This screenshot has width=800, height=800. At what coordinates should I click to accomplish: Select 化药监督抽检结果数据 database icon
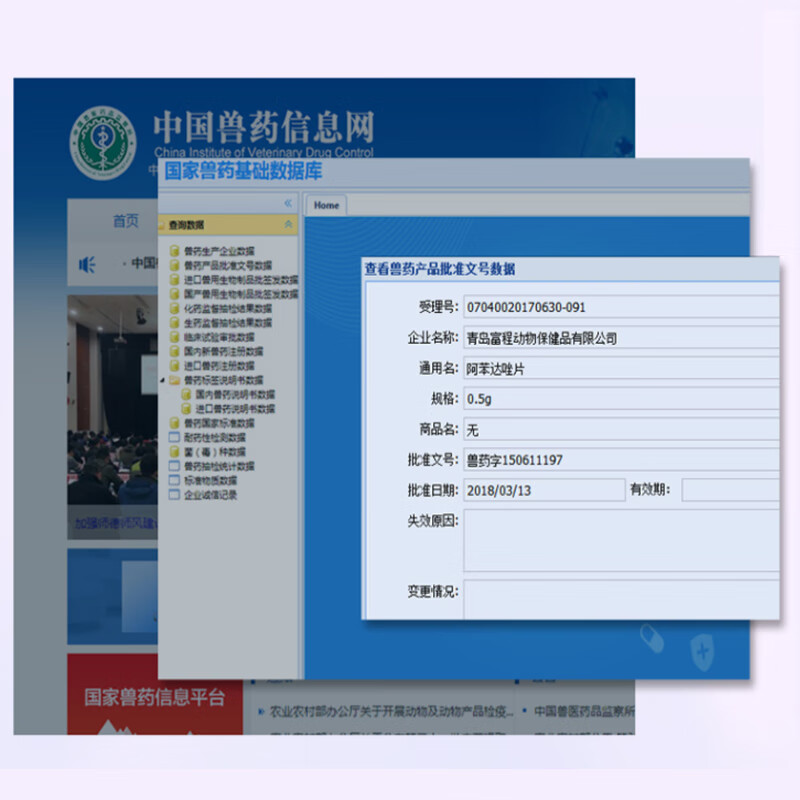(175, 309)
